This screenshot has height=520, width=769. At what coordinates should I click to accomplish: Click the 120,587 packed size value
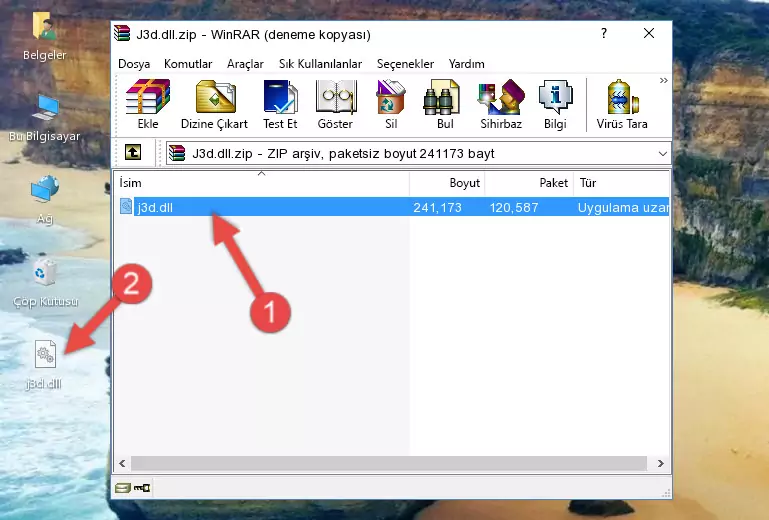514,208
